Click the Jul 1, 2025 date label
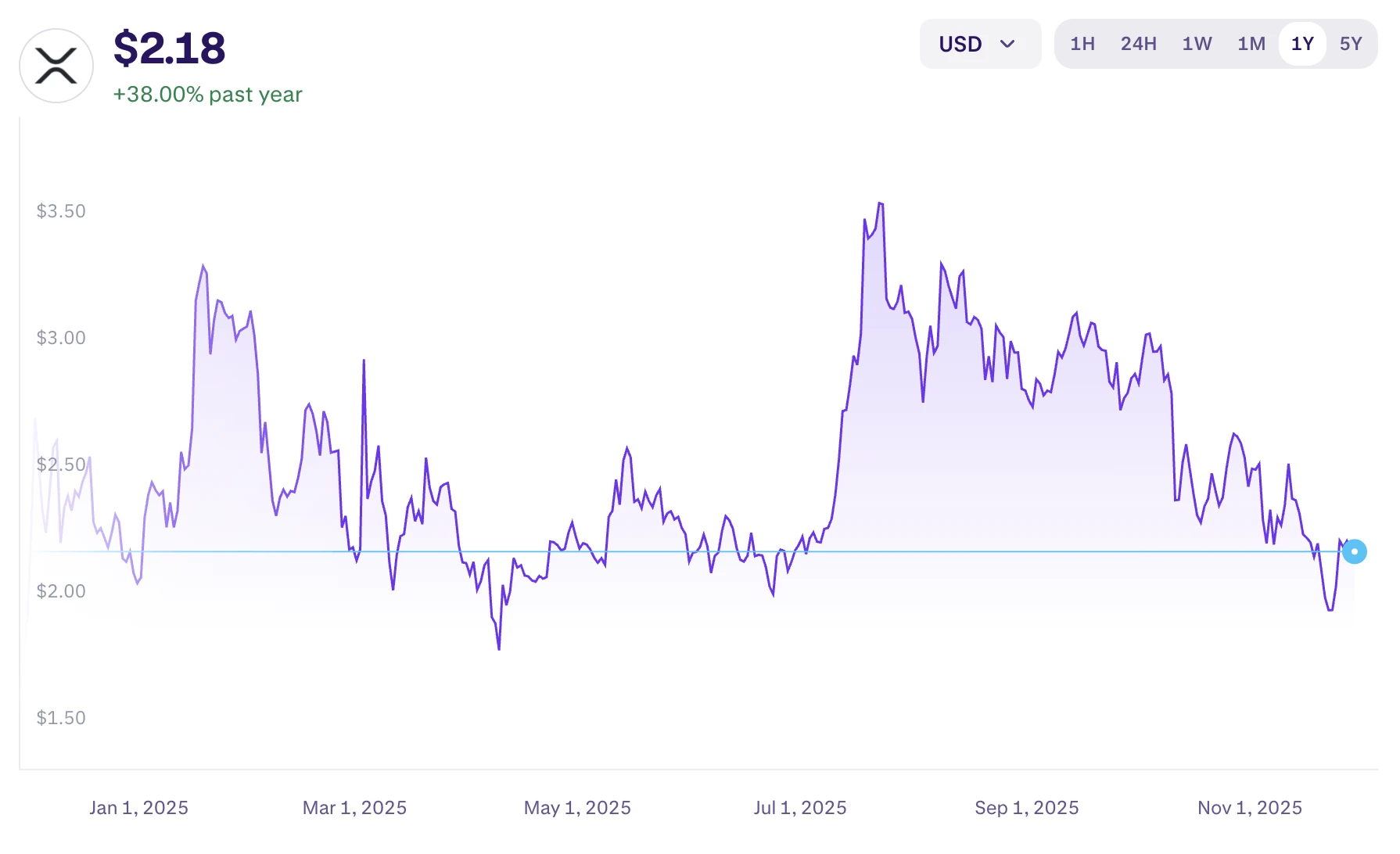 [801, 807]
